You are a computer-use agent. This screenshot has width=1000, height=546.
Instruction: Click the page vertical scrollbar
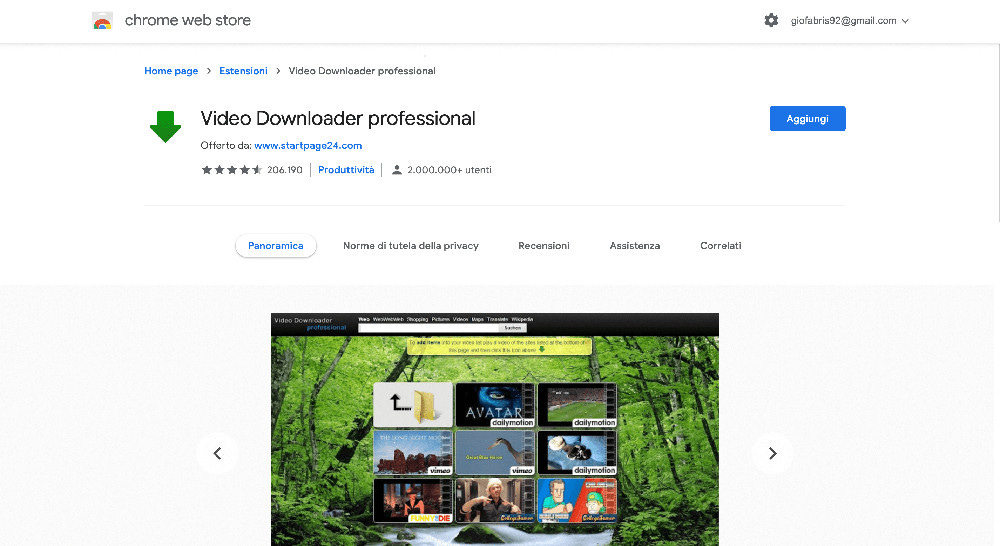[997, 134]
